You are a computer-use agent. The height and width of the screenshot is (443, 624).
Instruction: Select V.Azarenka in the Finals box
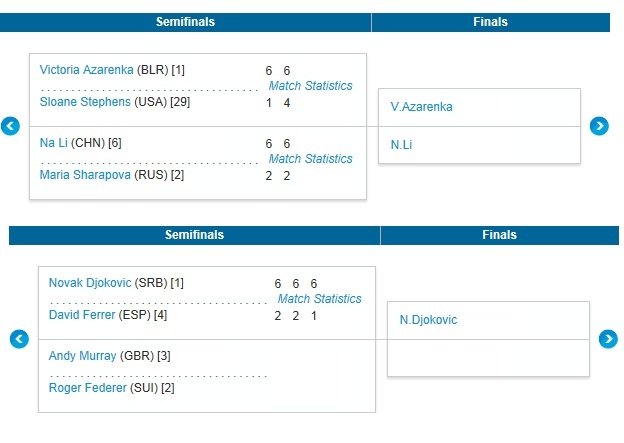(421, 107)
